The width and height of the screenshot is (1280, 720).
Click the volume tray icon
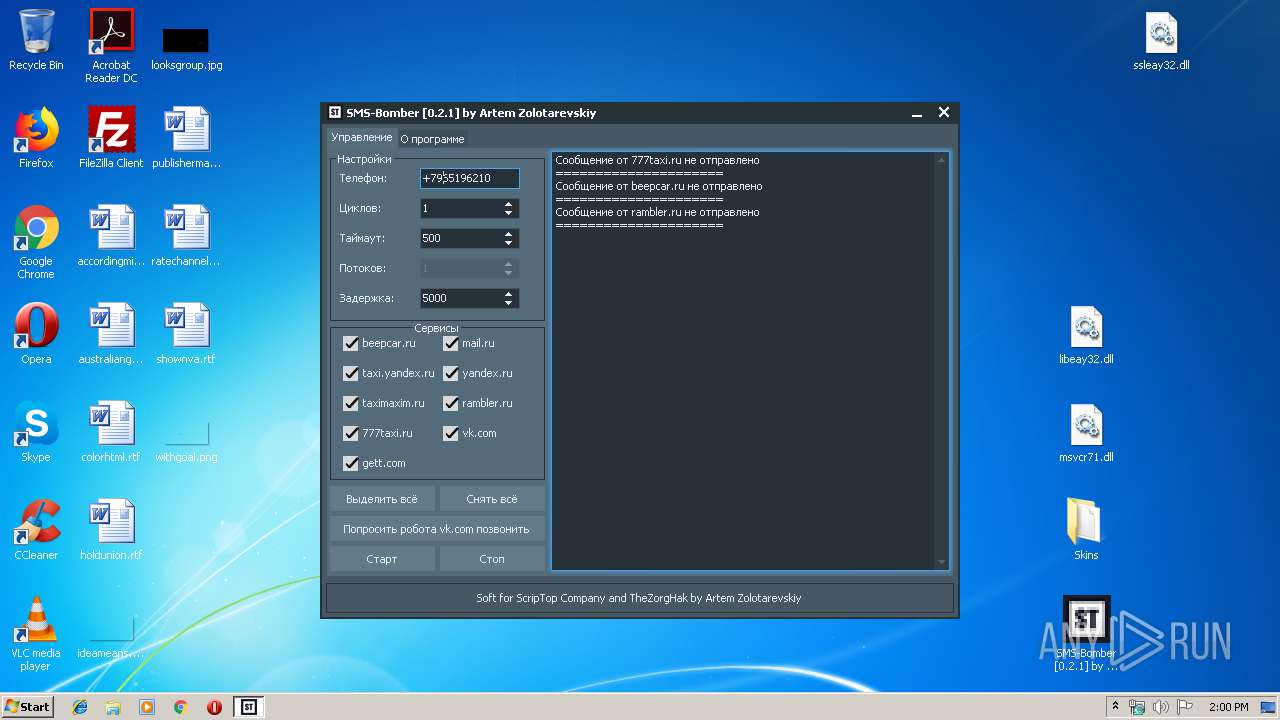pos(1161,707)
